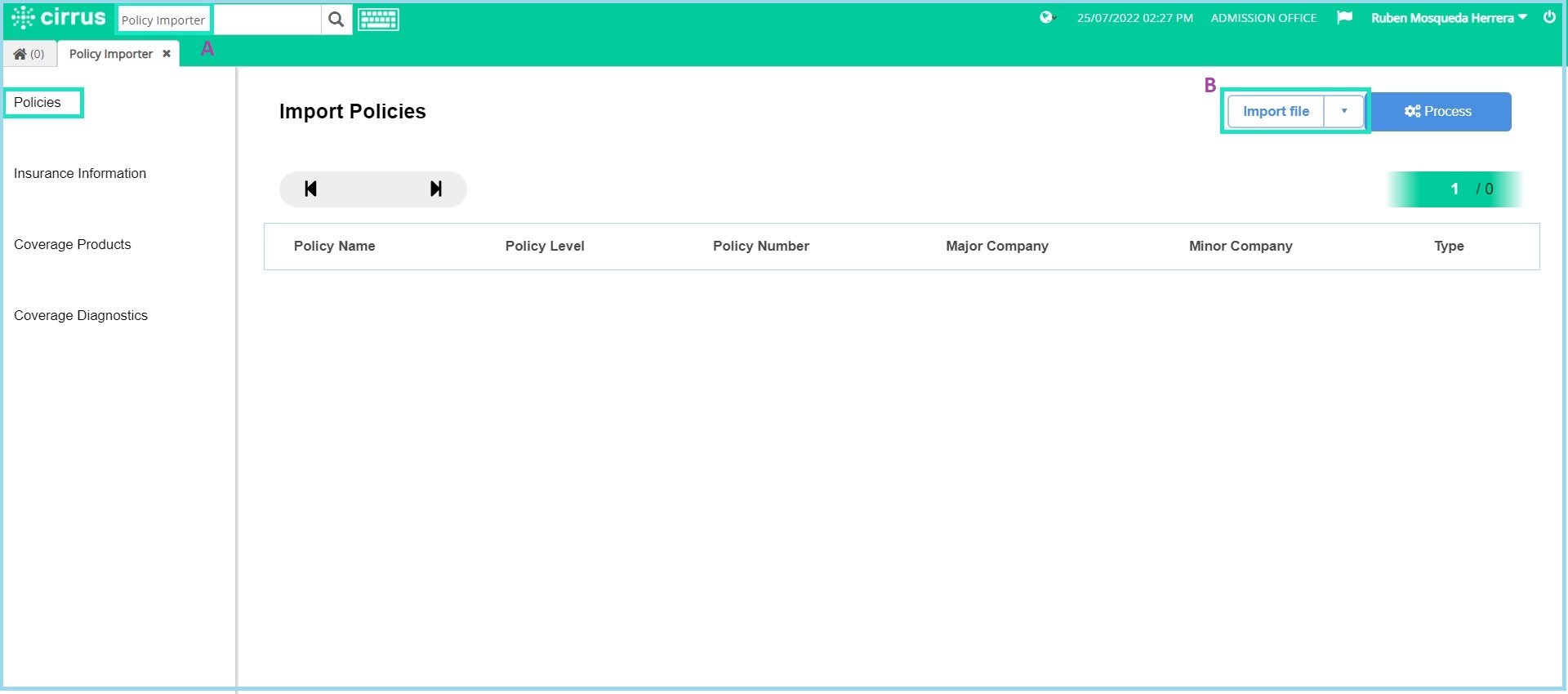Select Coverage Diagnostics in the sidebar
Image resolution: width=1568 pixels, height=694 pixels.
[x=81, y=315]
